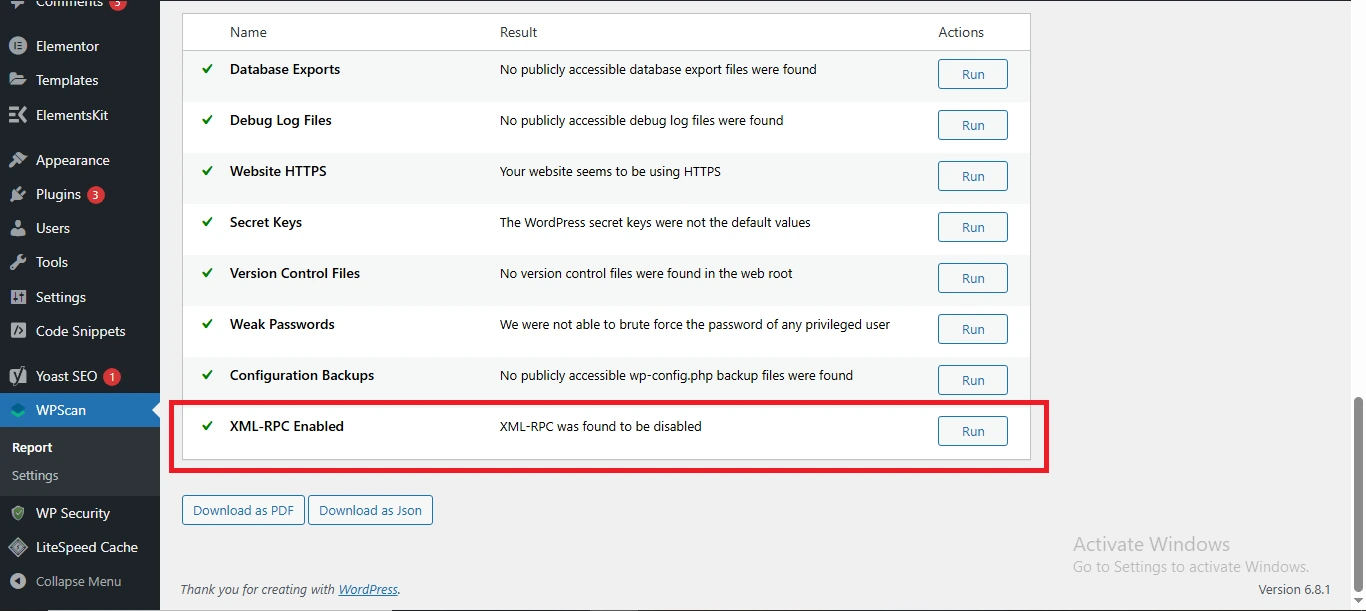Image resolution: width=1366 pixels, height=611 pixels.
Task: Click the Templates folder icon
Action: pyautogui.click(x=17, y=80)
